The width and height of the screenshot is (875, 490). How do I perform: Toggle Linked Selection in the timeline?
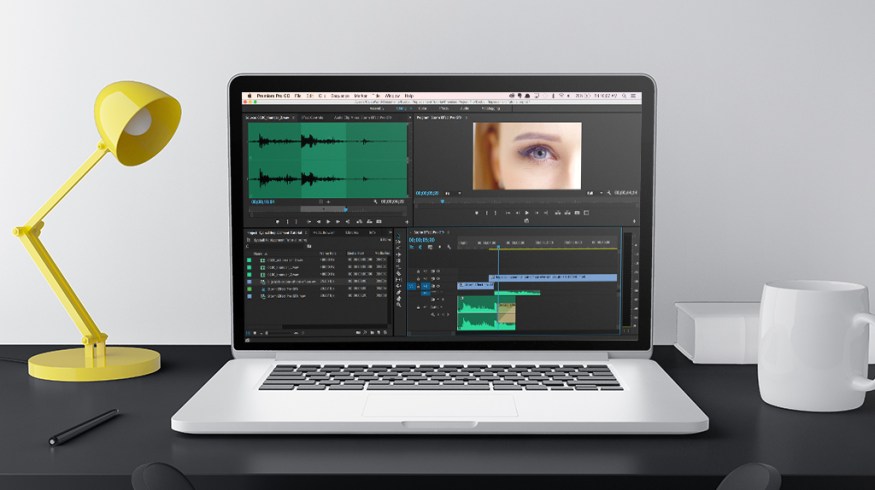pyautogui.click(x=430, y=247)
